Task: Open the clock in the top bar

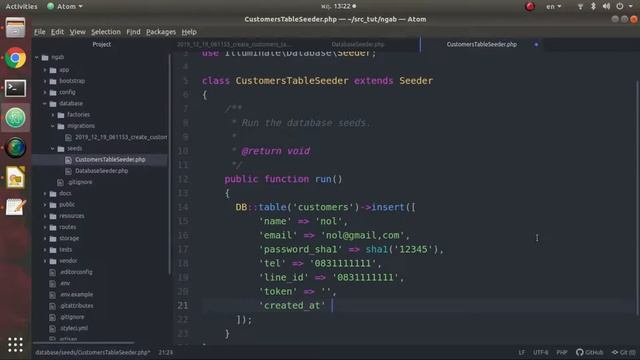Action: tap(339, 7)
